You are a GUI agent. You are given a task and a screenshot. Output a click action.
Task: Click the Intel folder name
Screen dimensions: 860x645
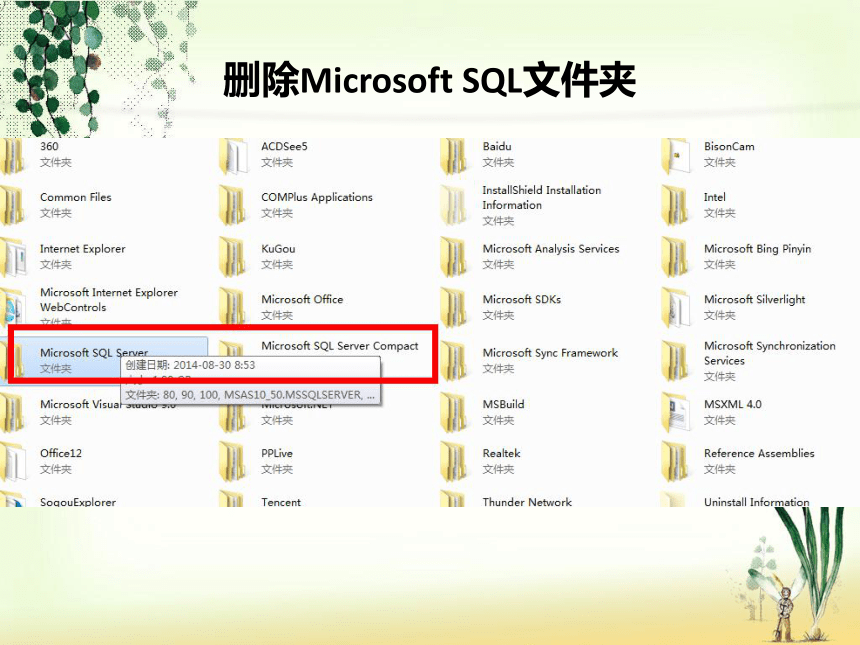[x=715, y=197]
